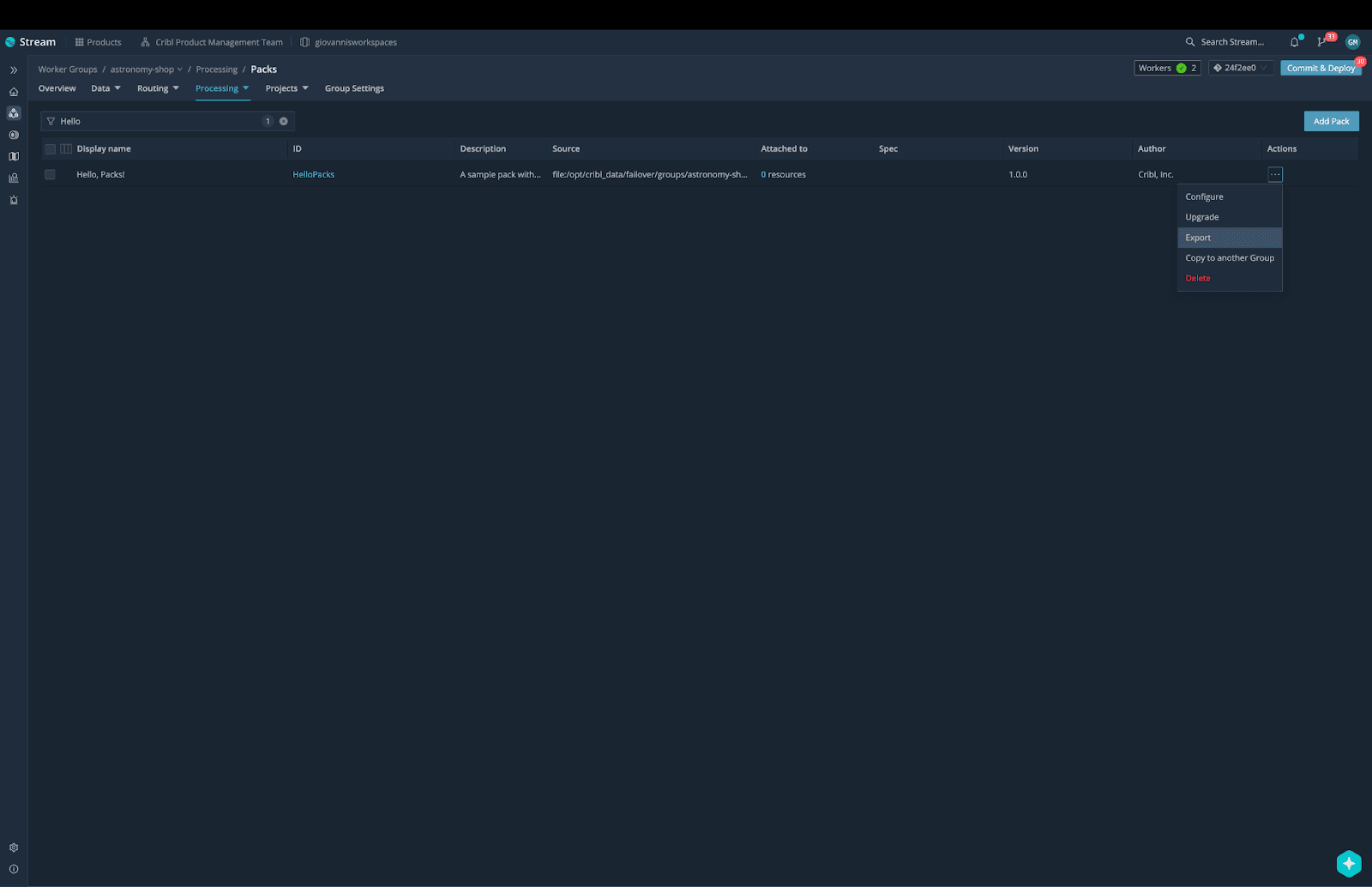Open the HelloPacks ID link
This screenshot has width=1372, height=887.
click(x=313, y=174)
